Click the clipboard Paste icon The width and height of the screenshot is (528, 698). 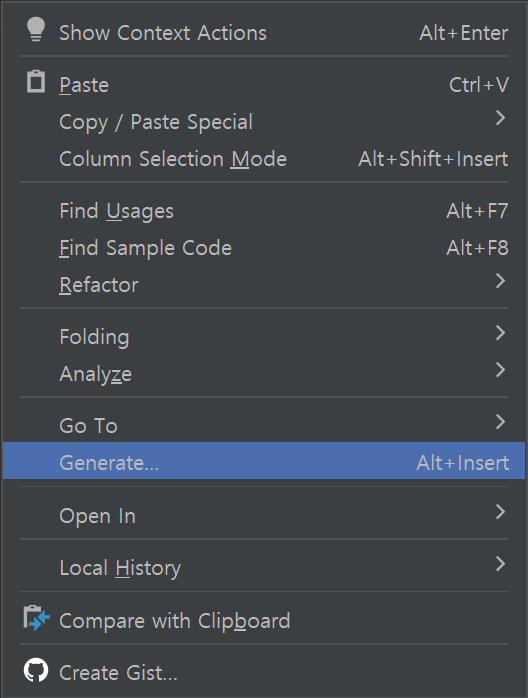click(36, 81)
